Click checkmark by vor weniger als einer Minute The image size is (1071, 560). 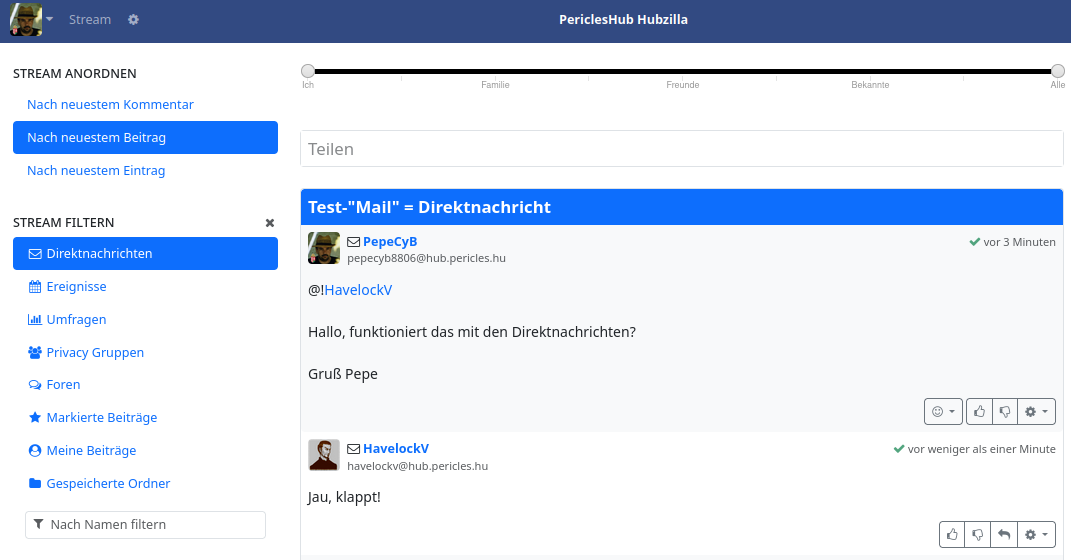tap(899, 449)
